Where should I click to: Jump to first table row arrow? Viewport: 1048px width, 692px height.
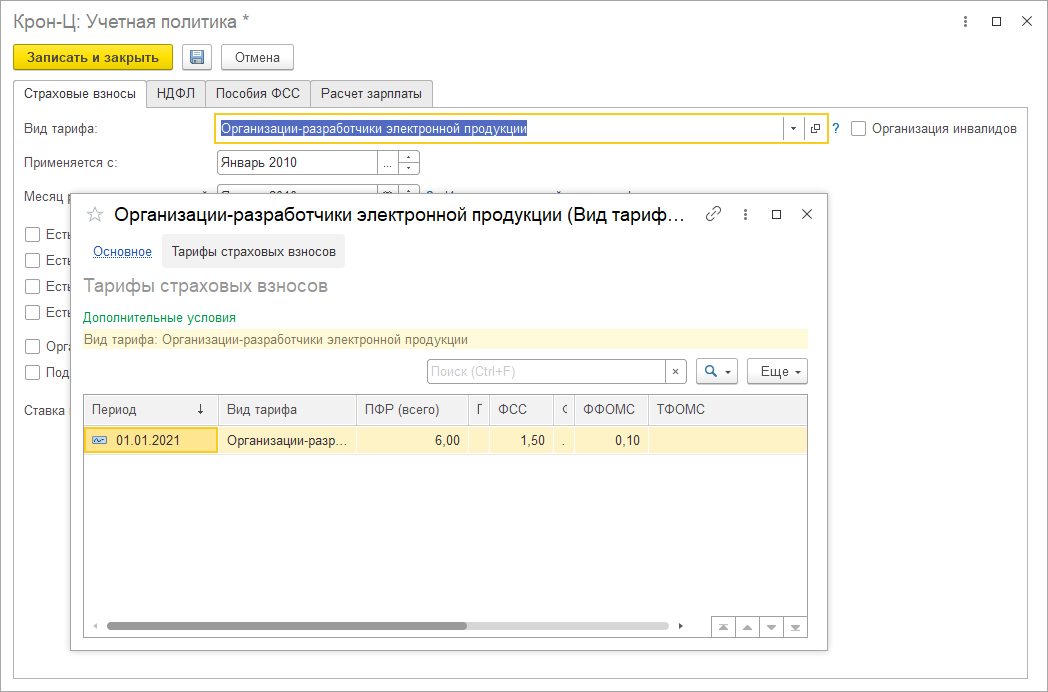723,627
